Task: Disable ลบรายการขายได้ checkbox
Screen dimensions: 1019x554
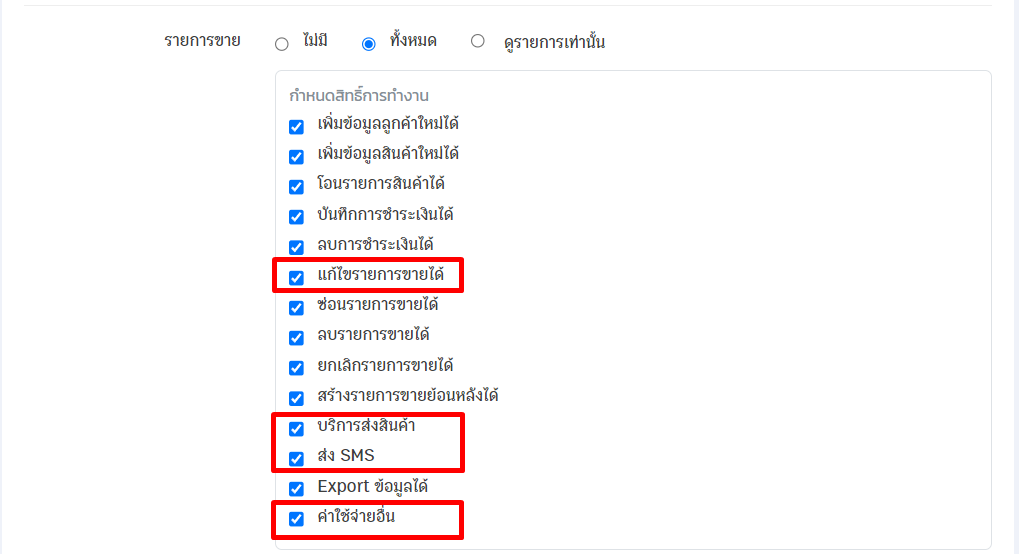Action: [296, 337]
